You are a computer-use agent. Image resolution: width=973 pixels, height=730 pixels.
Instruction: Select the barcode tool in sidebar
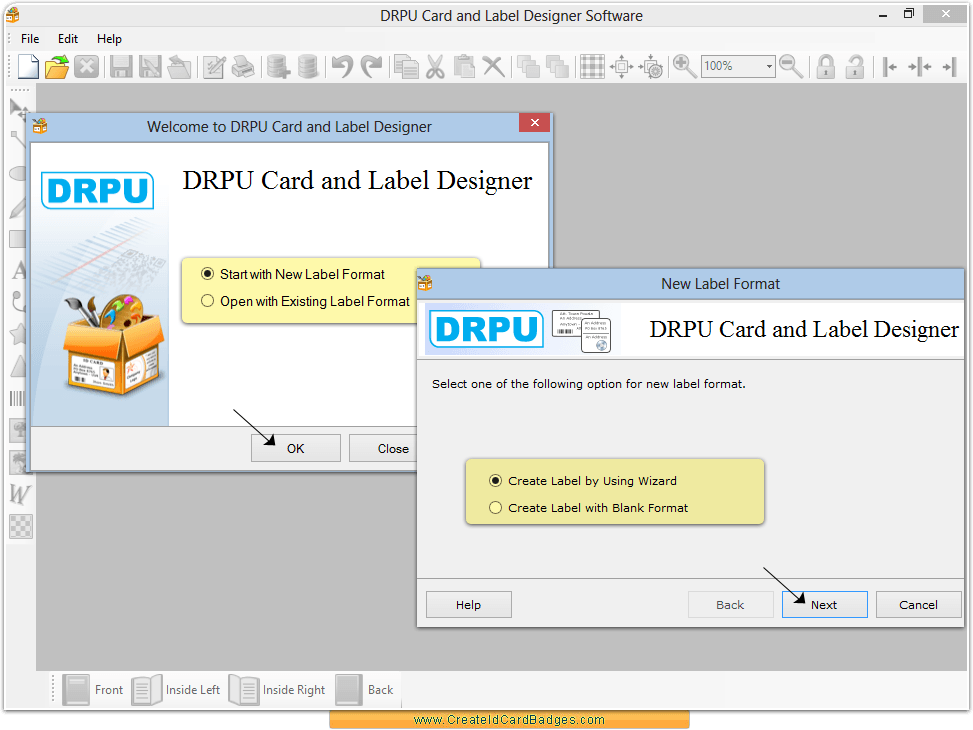click(17, 399)
